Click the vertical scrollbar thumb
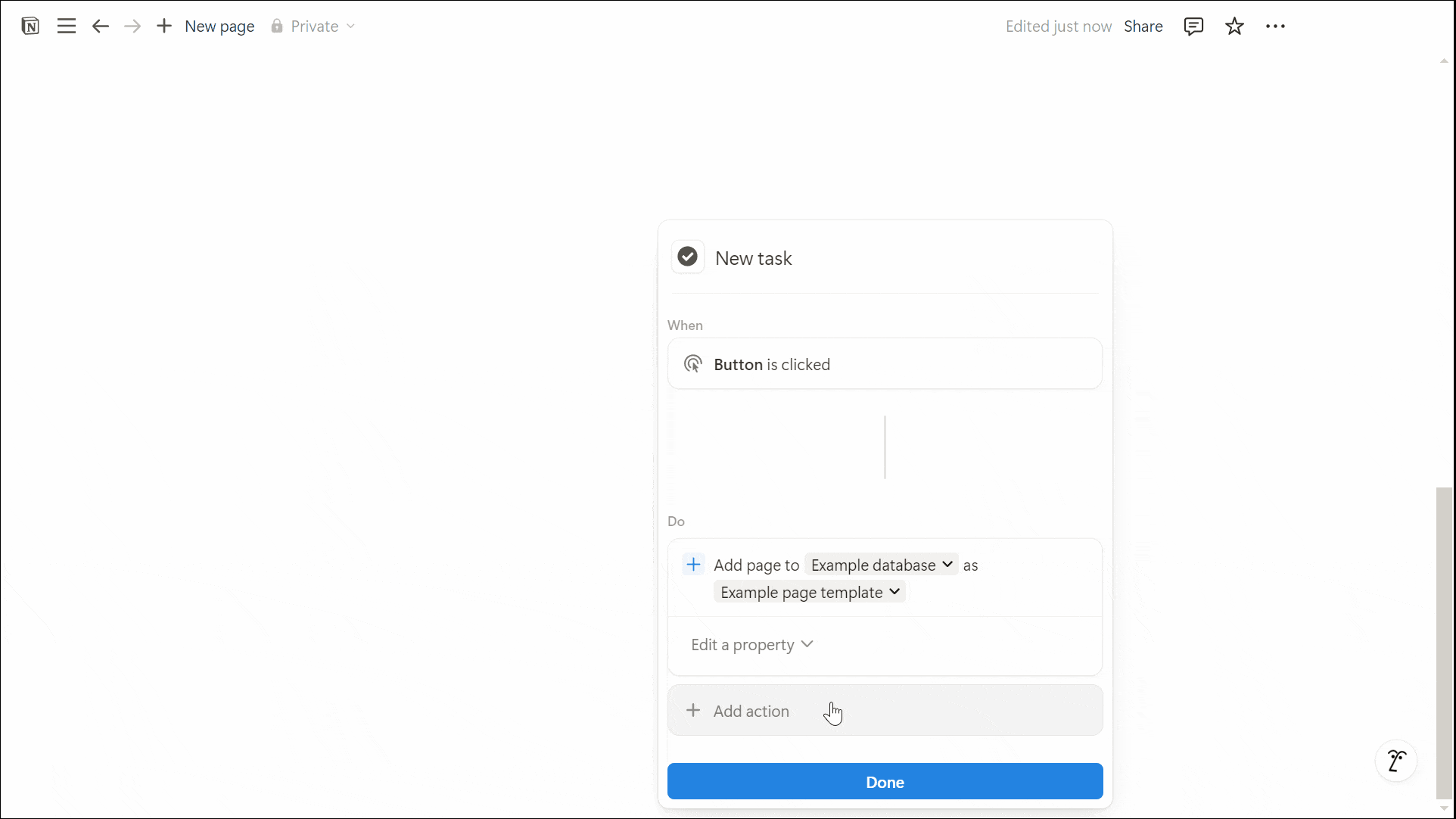Image resolution: width=1456 pixels, height=819 pixels. tap(1444, 643)
